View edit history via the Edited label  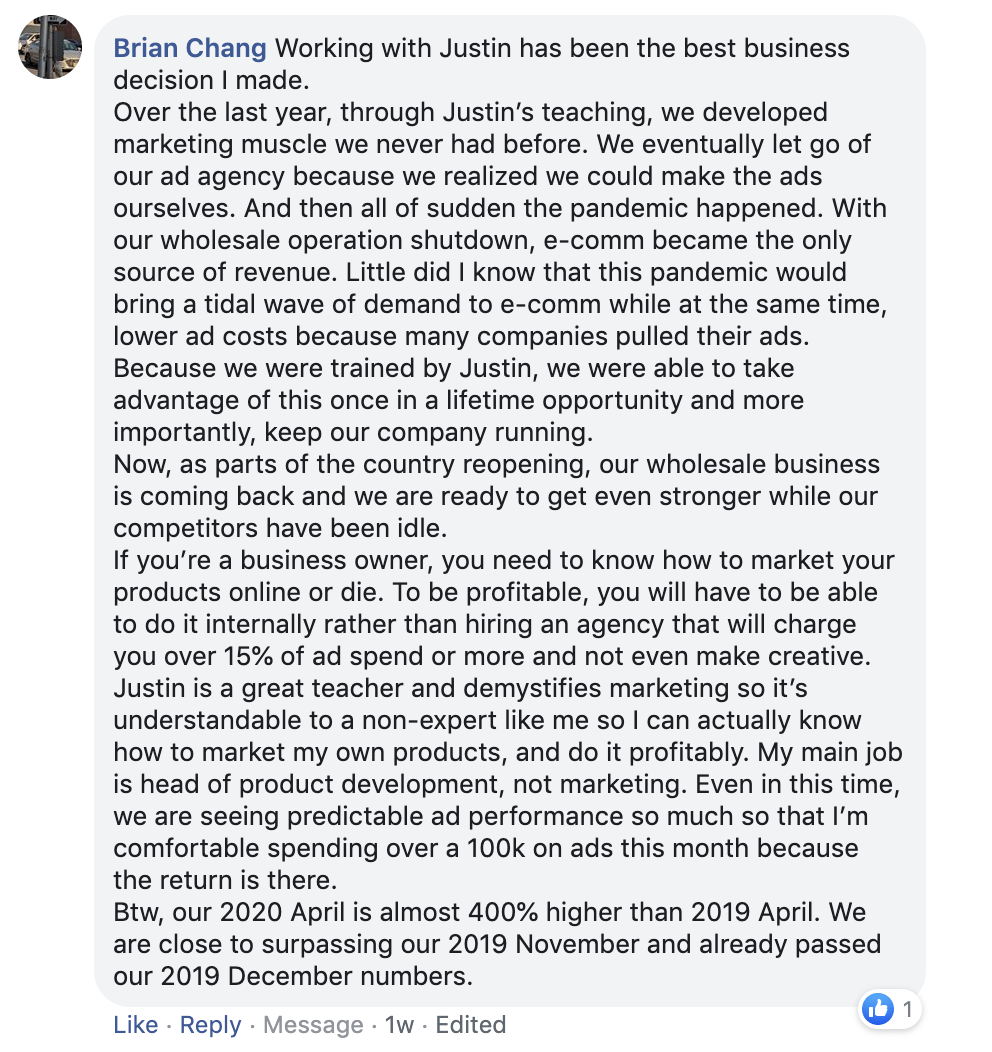[x=470, y=1024]
